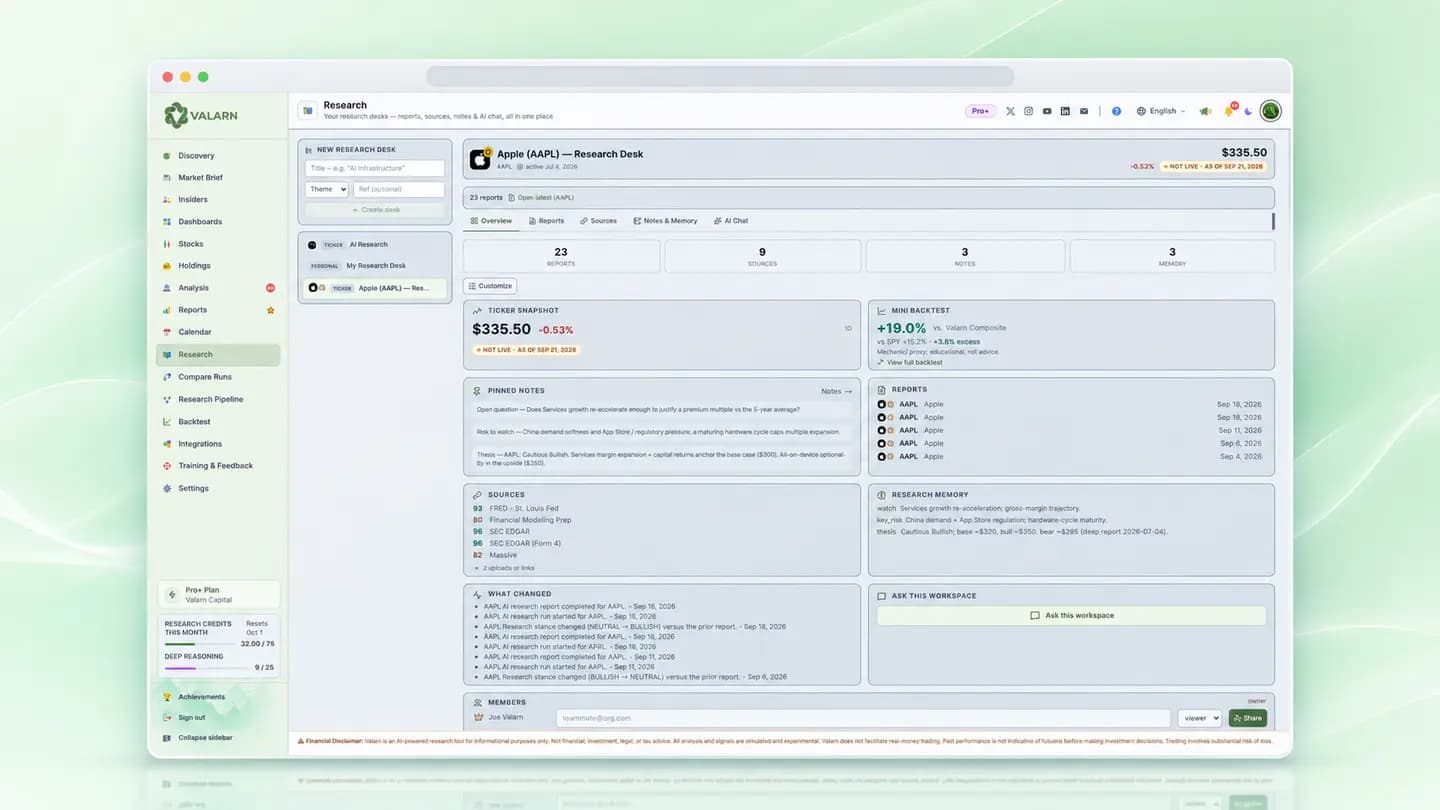
Task: Open the Pro+ Plan Valarn Capital card
Action: (x=219, y=594)
